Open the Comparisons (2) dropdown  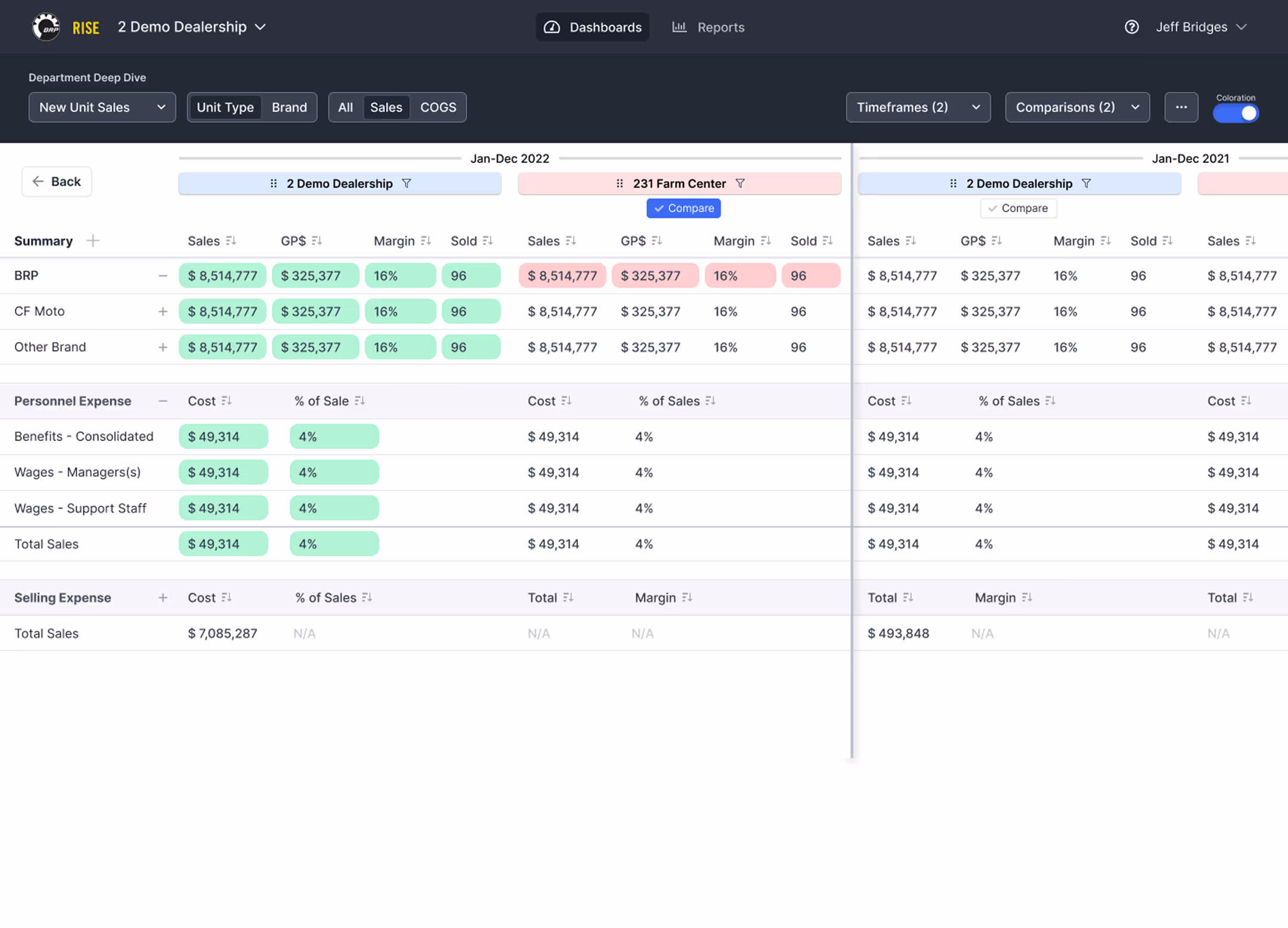pos(1077,107)
